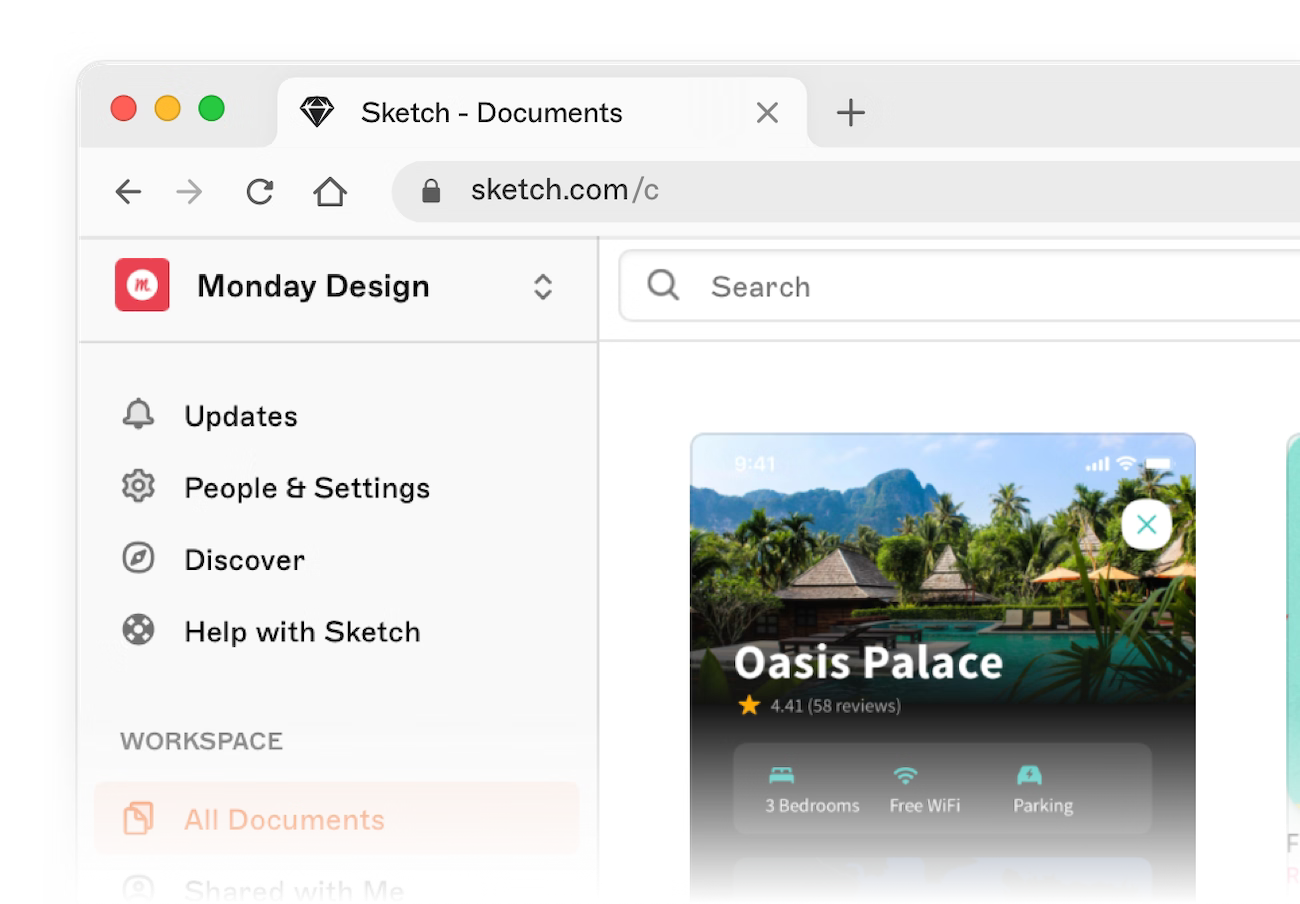
Task: Click the padlock icon in address bar
Action: 431,190
